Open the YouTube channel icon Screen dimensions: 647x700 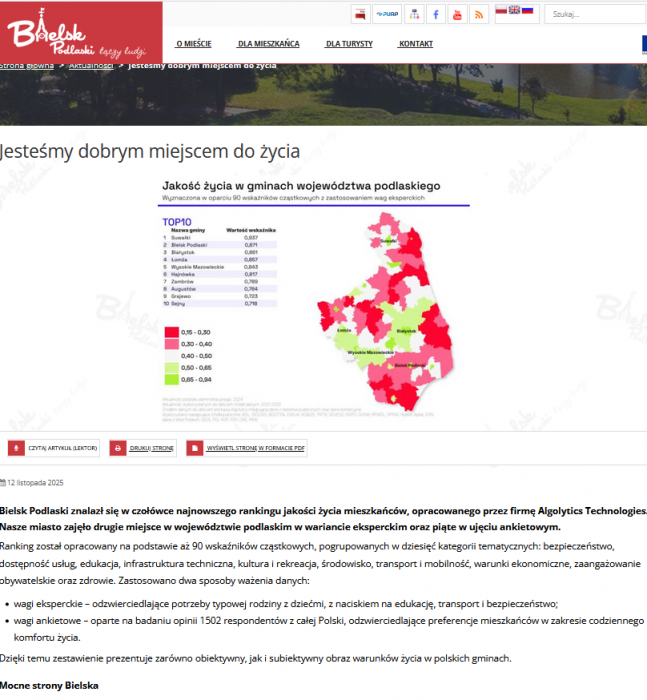[457, 14]
